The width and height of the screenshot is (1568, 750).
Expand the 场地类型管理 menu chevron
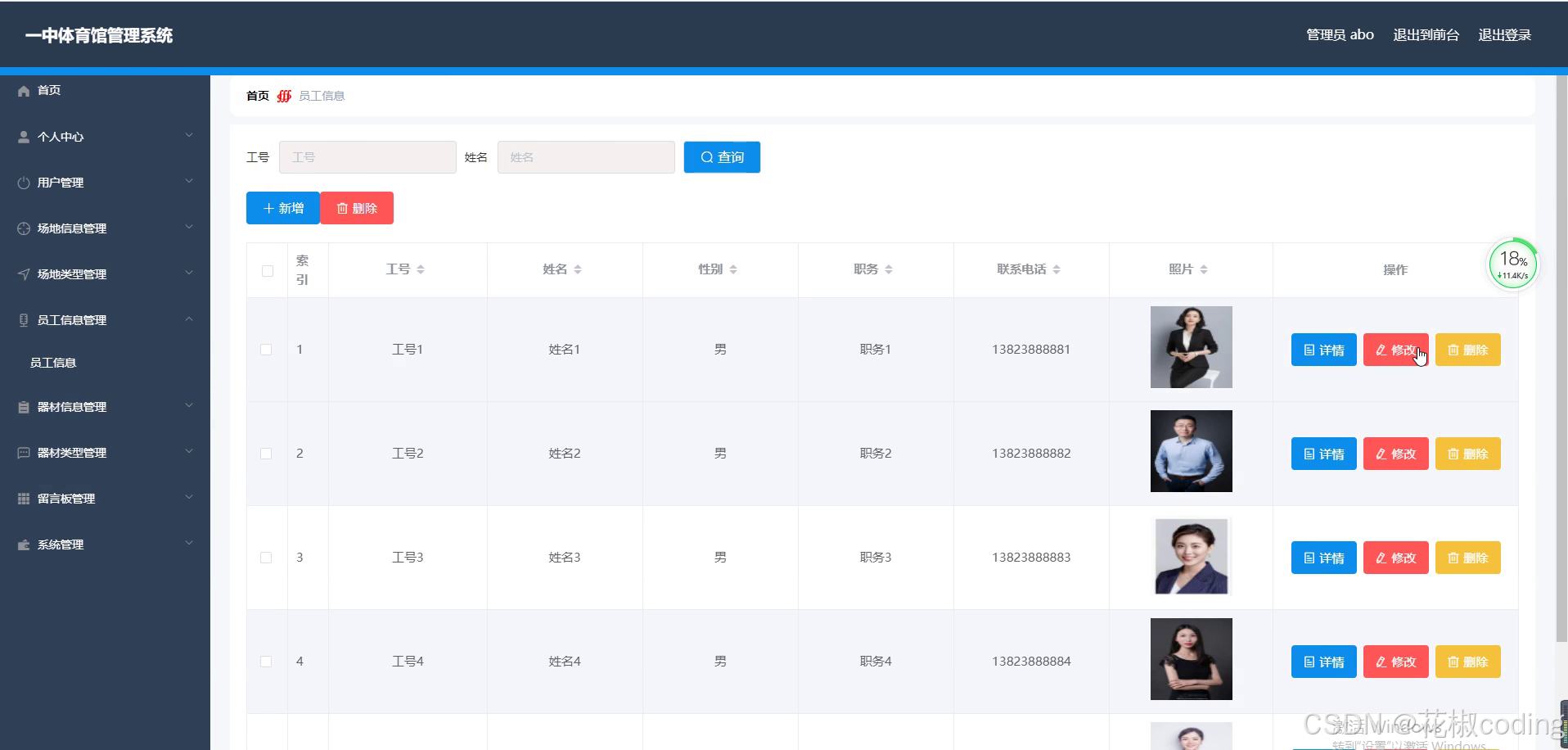[x=189, y=273]
